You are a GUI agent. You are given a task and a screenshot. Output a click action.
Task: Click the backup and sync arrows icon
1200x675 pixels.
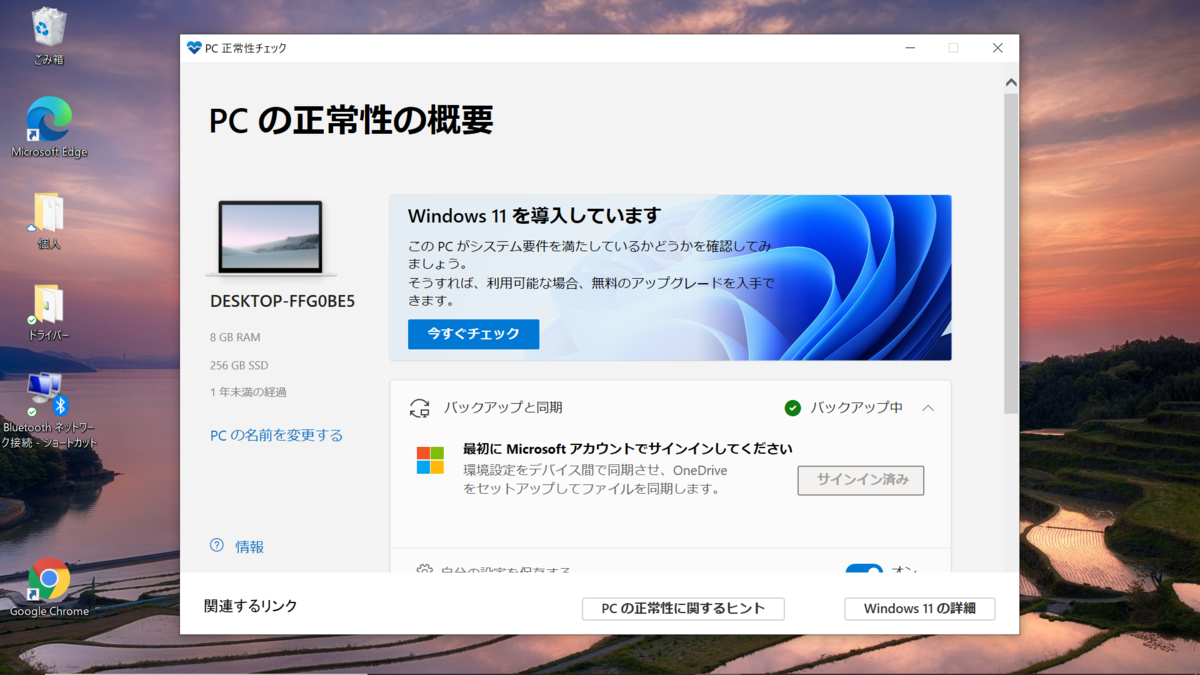tap(420, 408)
